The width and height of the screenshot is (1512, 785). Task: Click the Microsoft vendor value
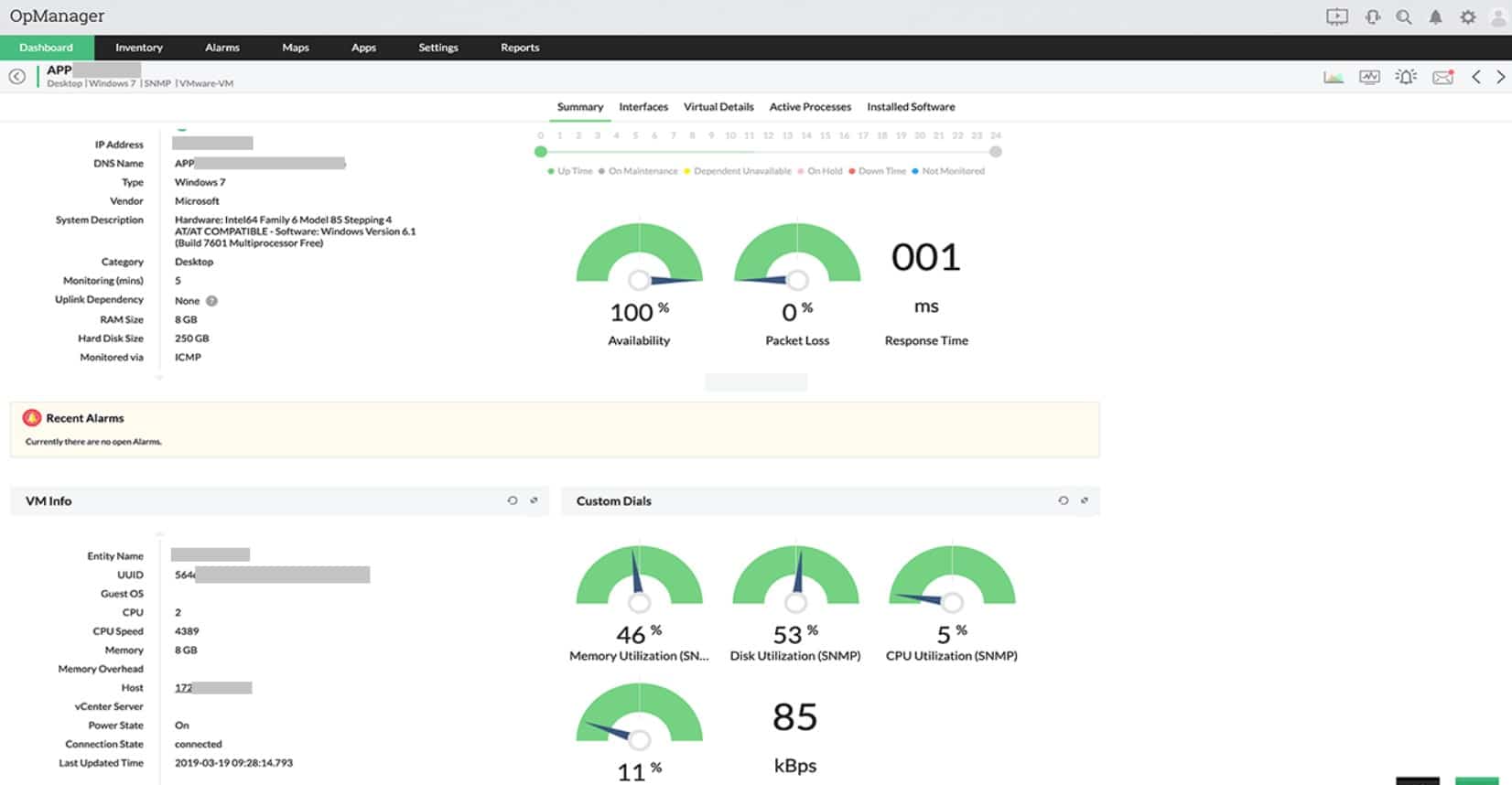coord(198,201)
